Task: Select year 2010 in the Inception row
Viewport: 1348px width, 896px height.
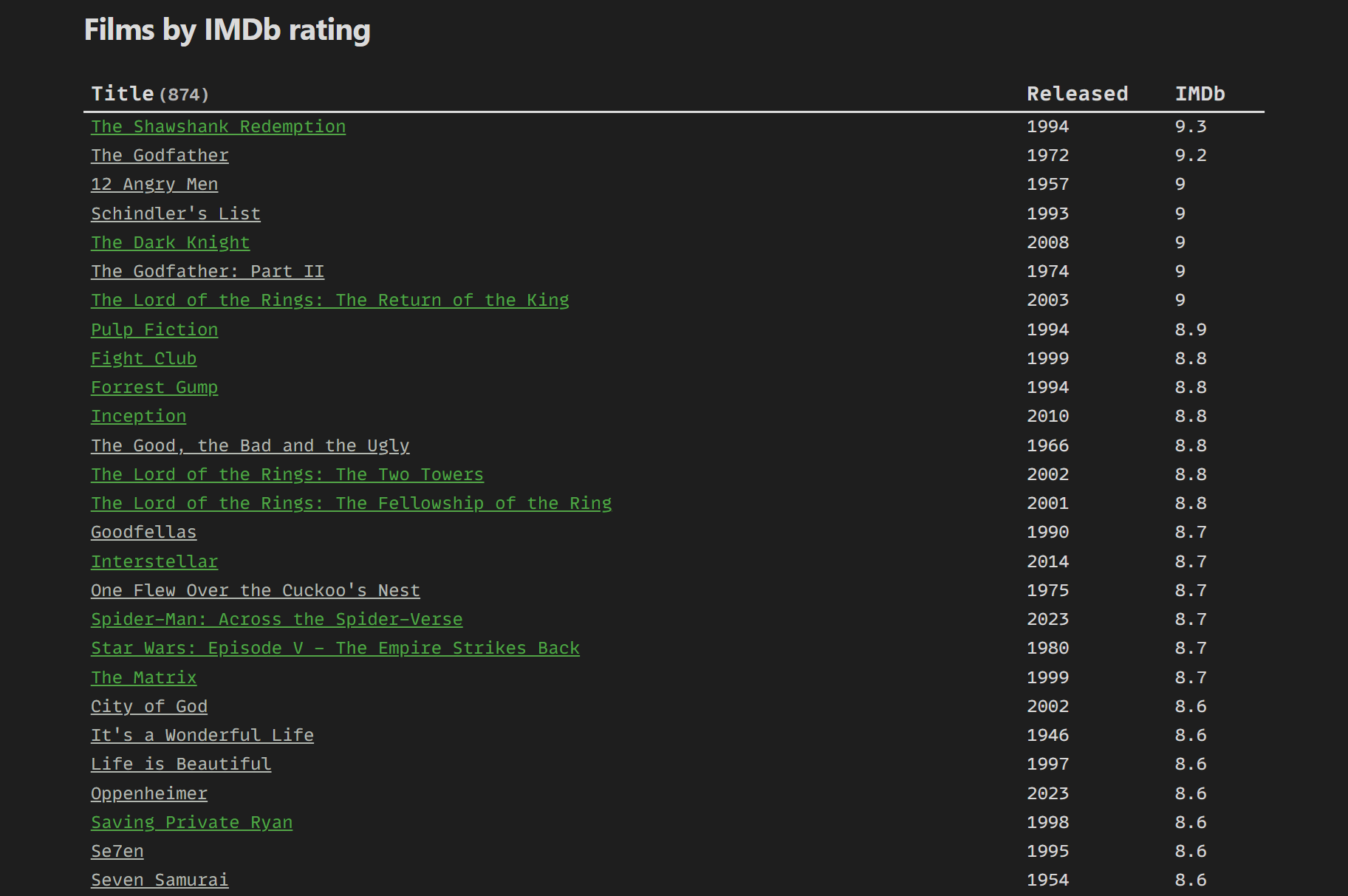Action: point(1048,416)
